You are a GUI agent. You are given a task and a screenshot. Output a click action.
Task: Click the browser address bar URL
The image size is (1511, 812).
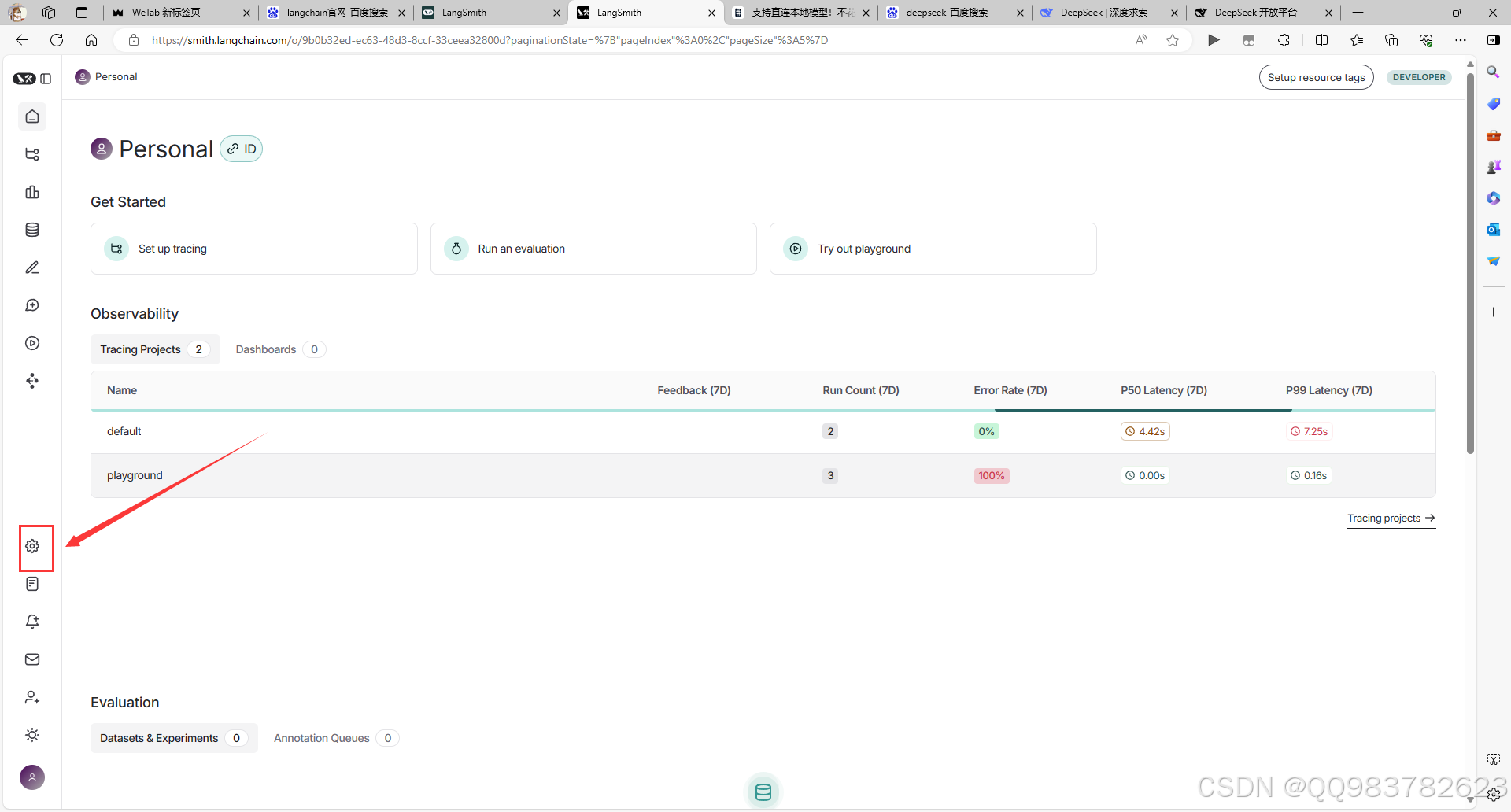coord(490,40)
